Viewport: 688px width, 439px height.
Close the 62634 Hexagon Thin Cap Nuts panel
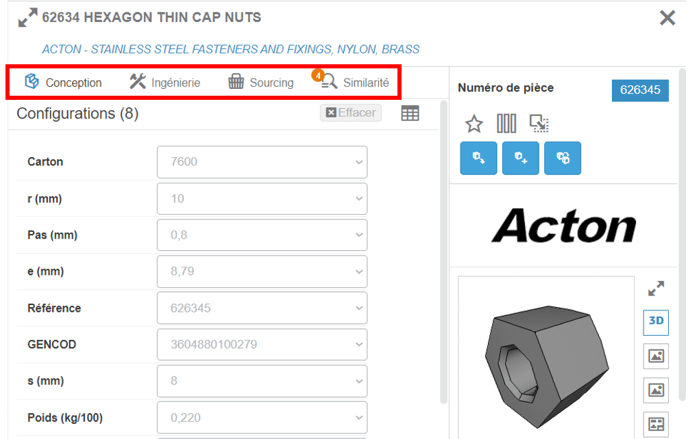[667, 18]
